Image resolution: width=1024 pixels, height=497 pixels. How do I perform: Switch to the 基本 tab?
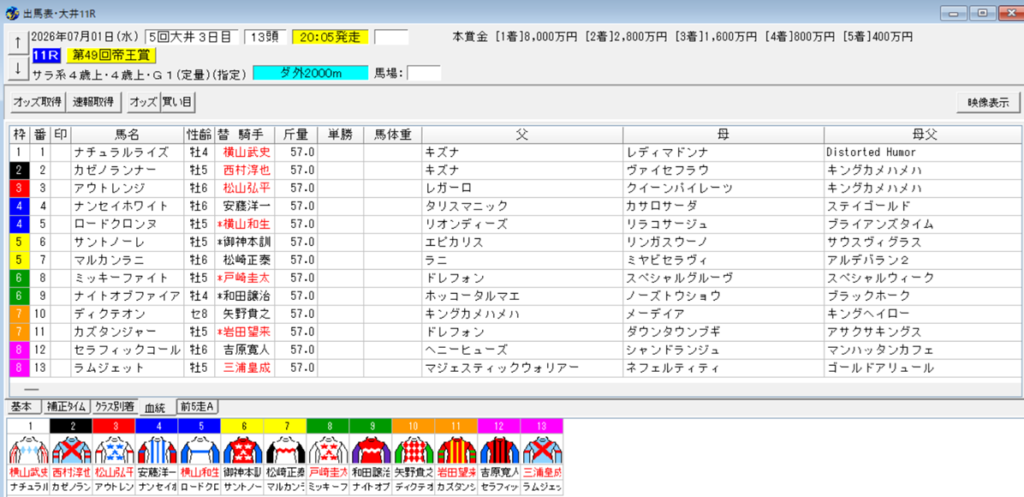[x=22, y=406]
